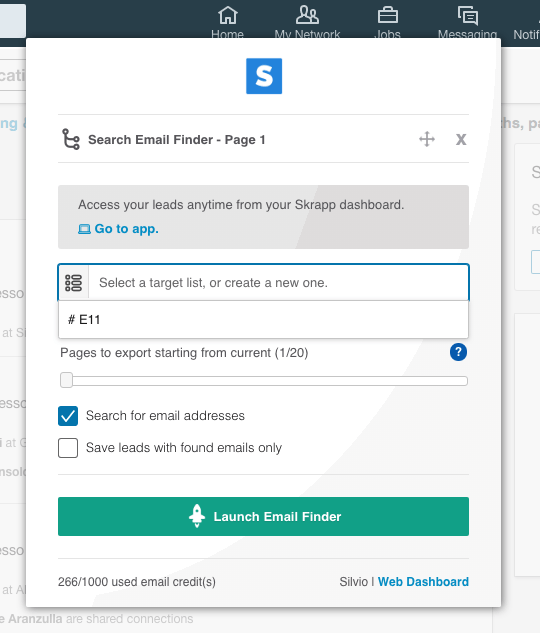Click the Skrapp blue S logo

(264, 76)
